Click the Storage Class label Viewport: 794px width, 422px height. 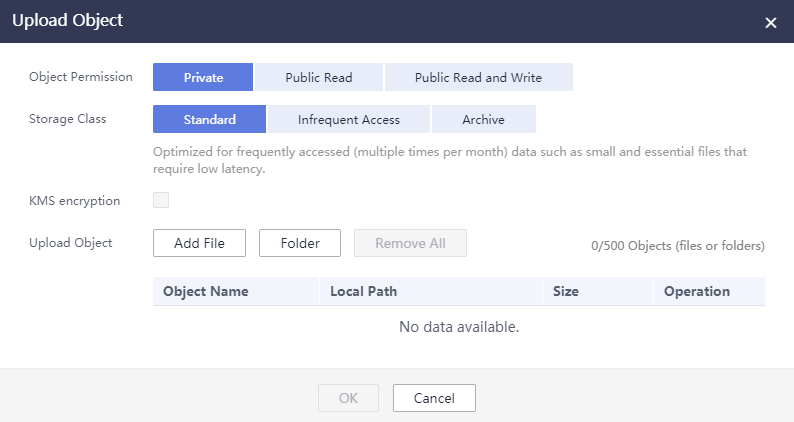click(67, 119)
